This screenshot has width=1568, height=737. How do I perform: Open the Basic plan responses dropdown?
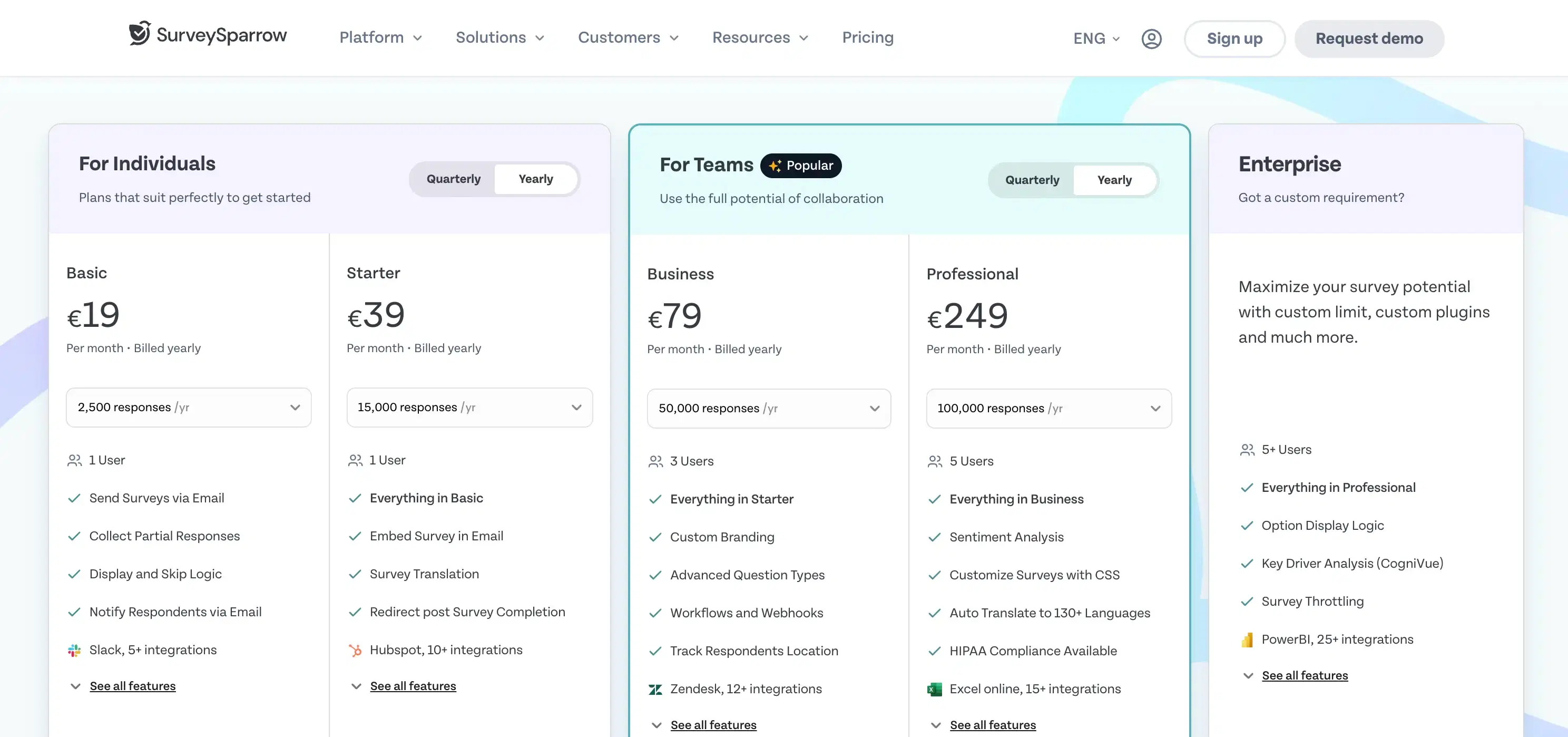click(x=188, y=407)
